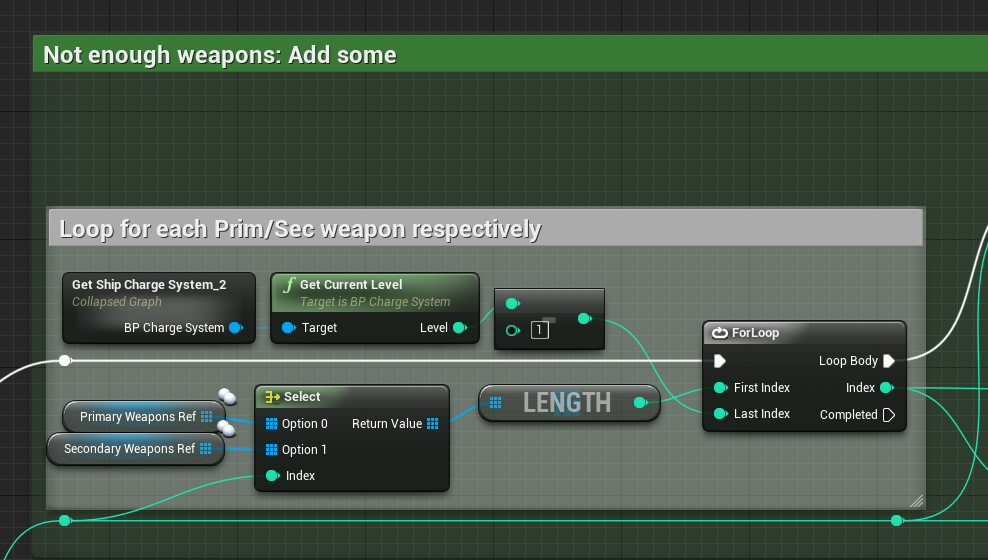Select the 'Loop for each Prim/Sec weapon' comment title
The height and width of the screenshot is (560, 988).
[300, 229]
